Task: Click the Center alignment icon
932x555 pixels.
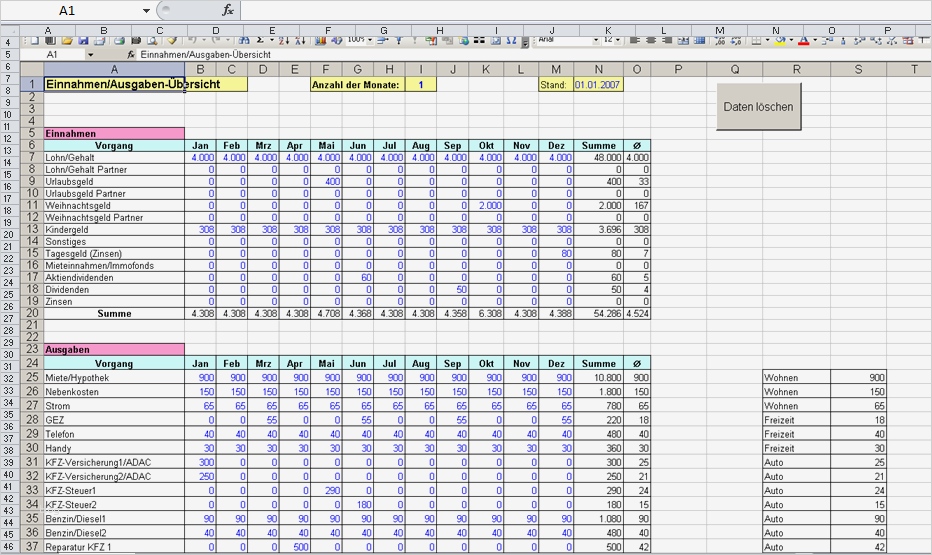Action: coord(652,41)
